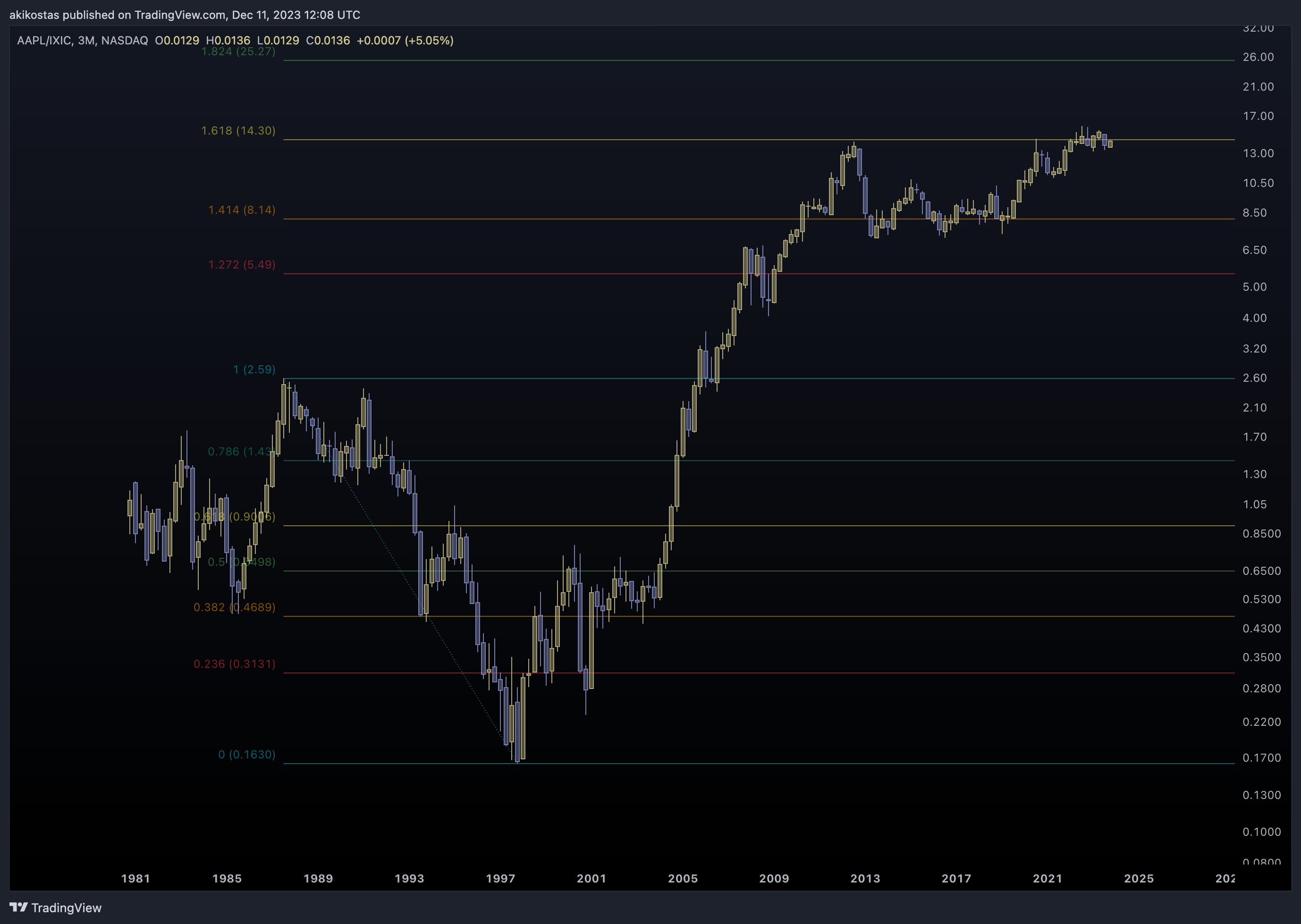Screen dimensions: 1301x924
Task: Click the 2013 label on time axis
Action: click(x=865, y=879)
